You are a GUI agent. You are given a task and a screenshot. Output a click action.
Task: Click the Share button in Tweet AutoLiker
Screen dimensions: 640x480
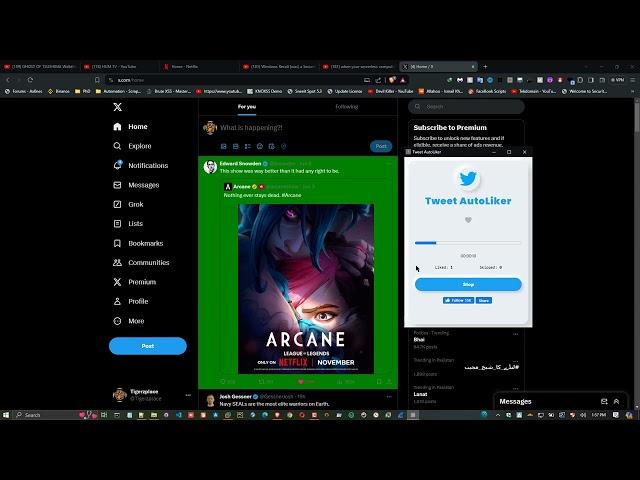(484, 300)
